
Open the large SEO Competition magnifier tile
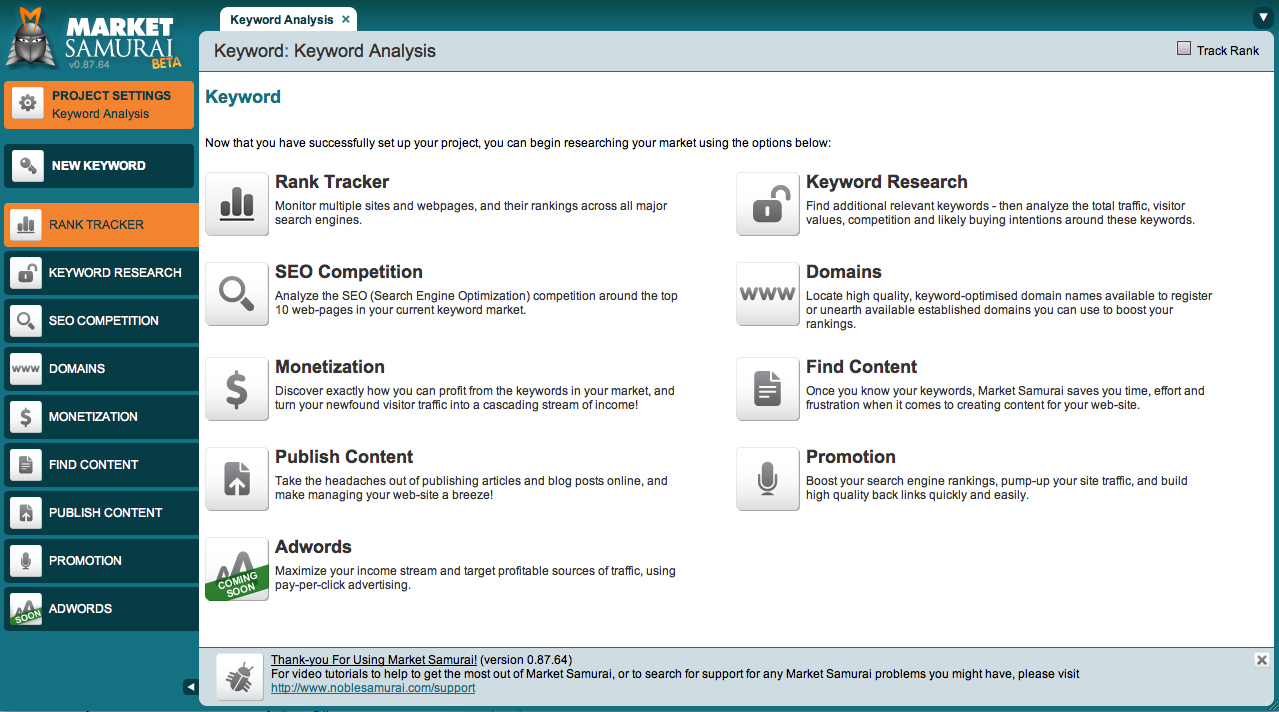pos(237,294)
